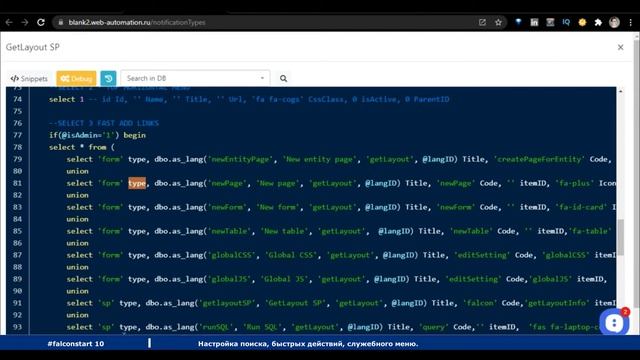Screen dimensions: 640x360
Task: Open the browser profile avatar
Action: 614,22
